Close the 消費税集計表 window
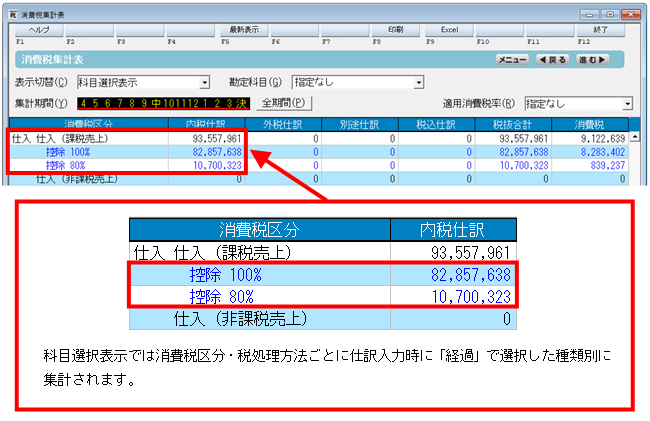 coord(631,15)
